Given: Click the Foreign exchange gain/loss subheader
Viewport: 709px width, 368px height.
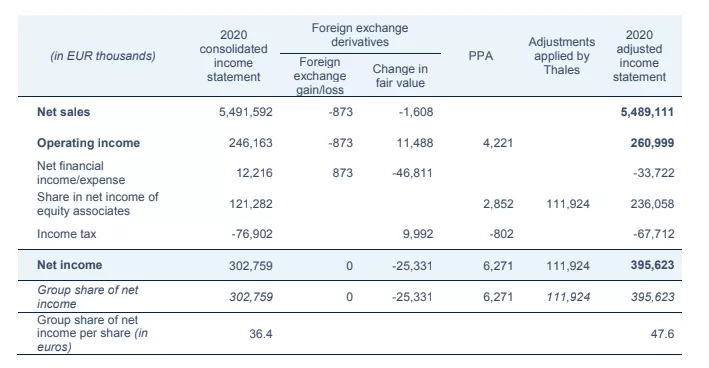Looking at the screenshot, I should click(x=320, y=76).
